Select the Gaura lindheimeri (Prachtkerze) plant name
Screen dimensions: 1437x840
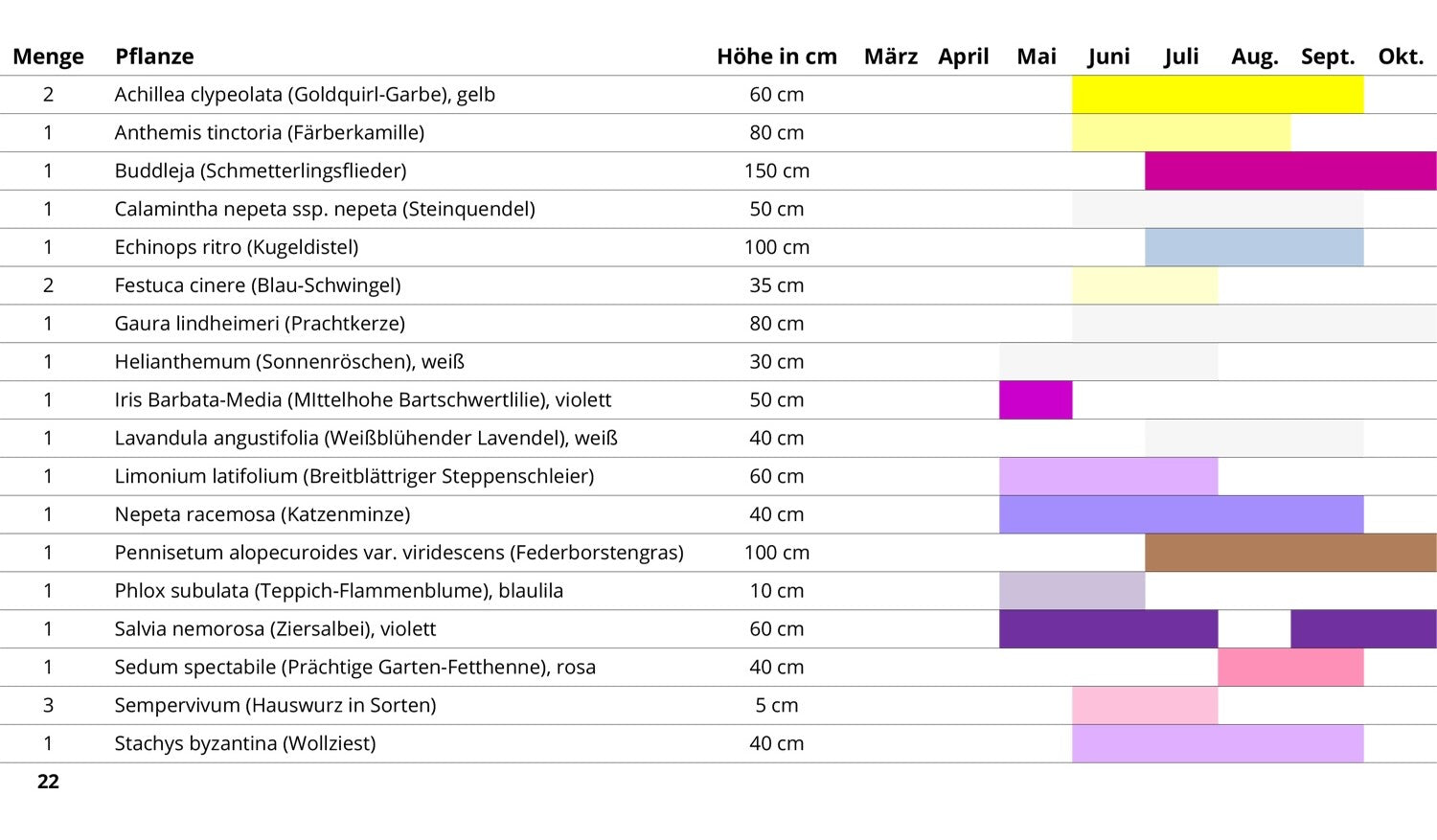coord(260,324)
